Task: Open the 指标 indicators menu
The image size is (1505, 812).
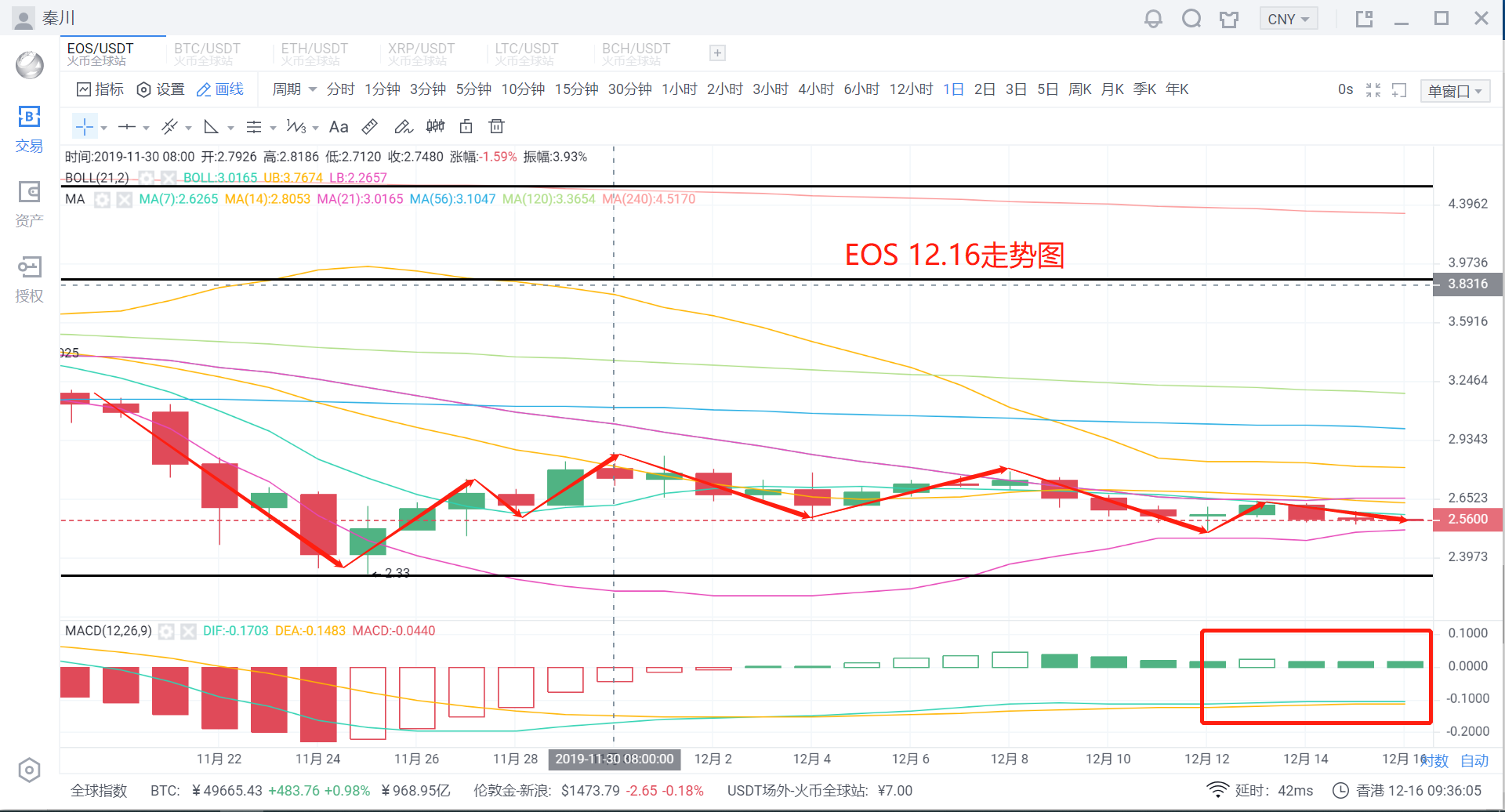Action: click(x=100, y=89)
